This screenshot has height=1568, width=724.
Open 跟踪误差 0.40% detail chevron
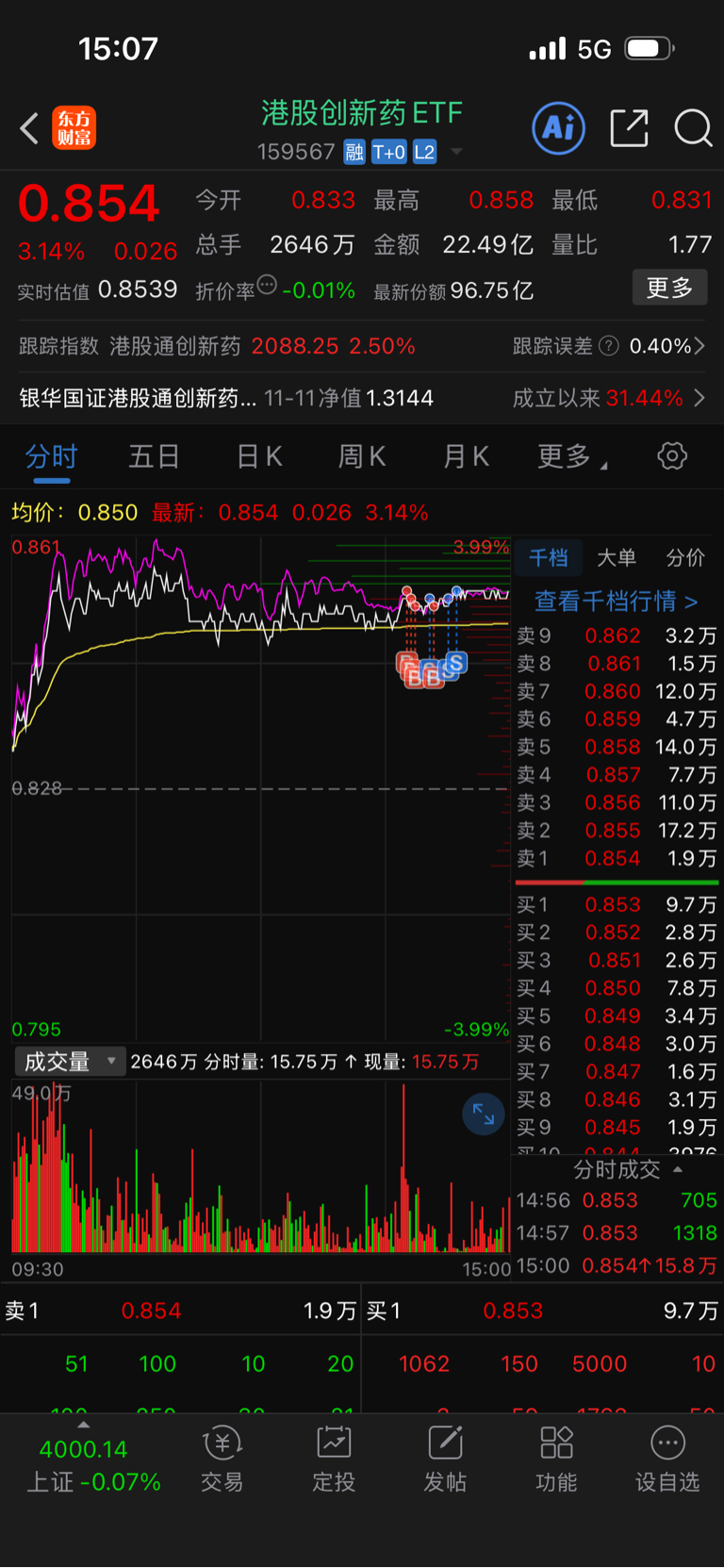[x=699, y=346]
